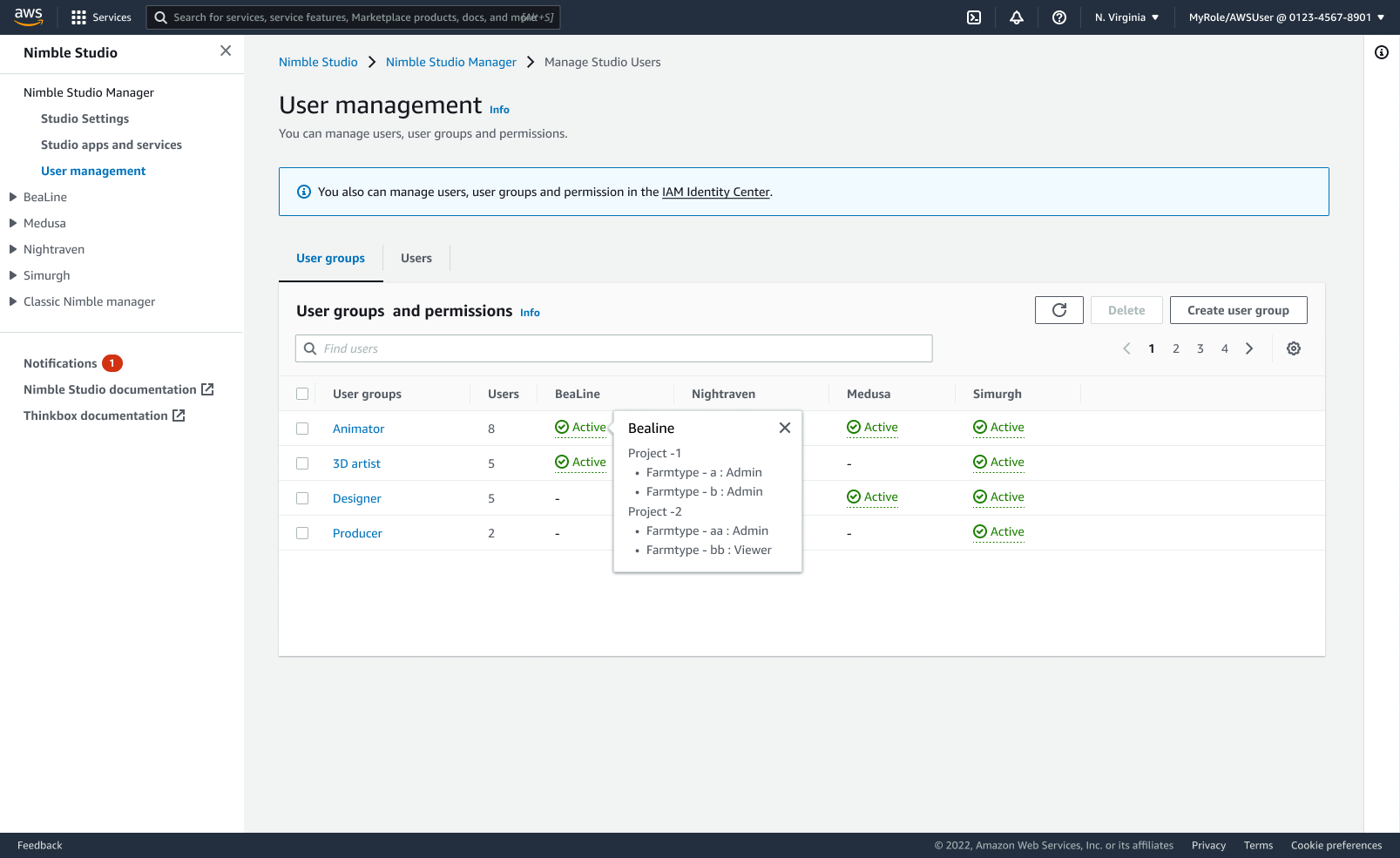Close the Nimble Studio side navigation
Screen dimensions: 1400x858
pyautogui.click(x=226, y=51)
